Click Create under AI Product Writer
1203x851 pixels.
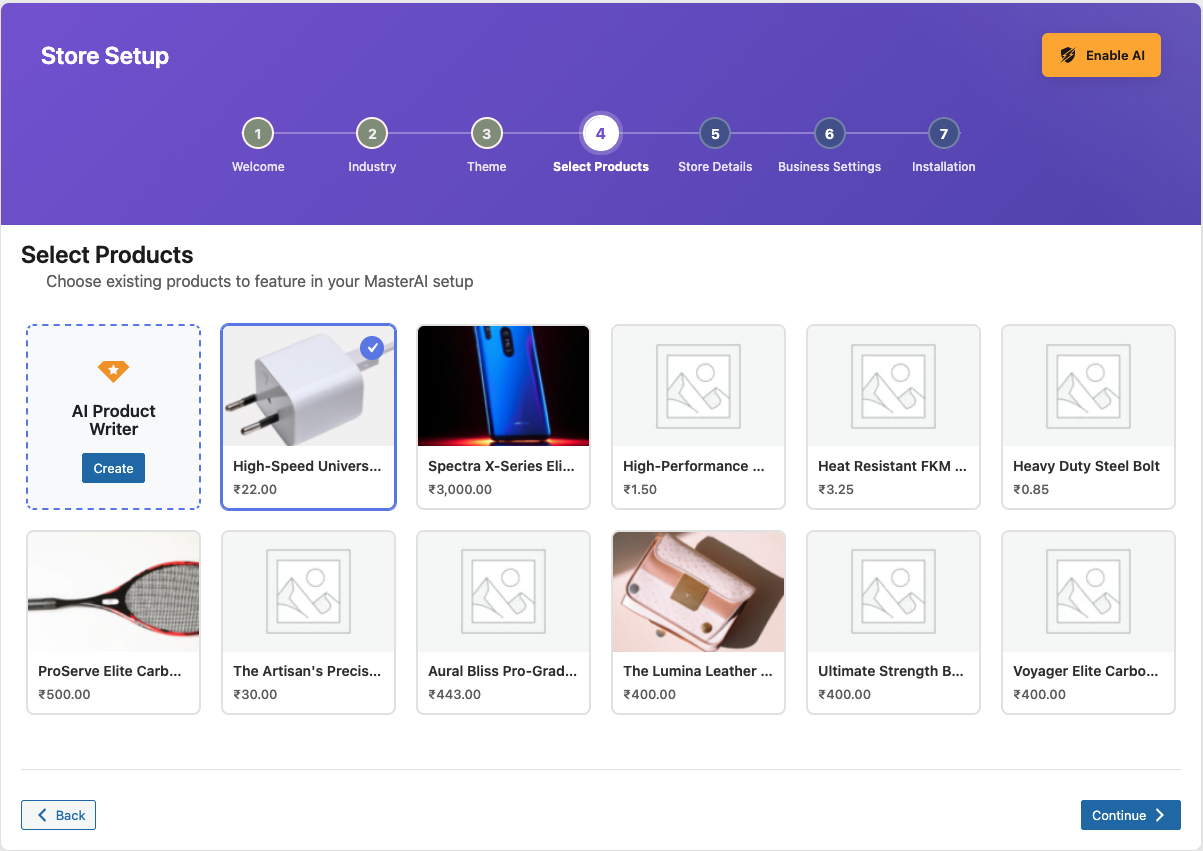[113, 467]
